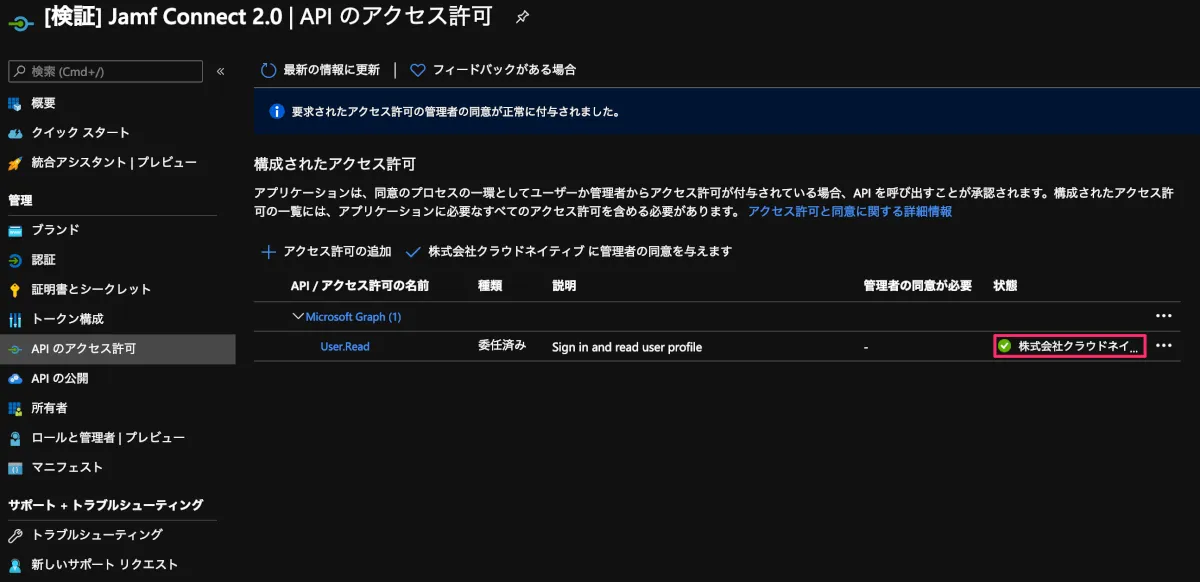This screenshot has height=582, width=1200.
Task: Click the ロールと管理者 icon
Action: [15, 438]
